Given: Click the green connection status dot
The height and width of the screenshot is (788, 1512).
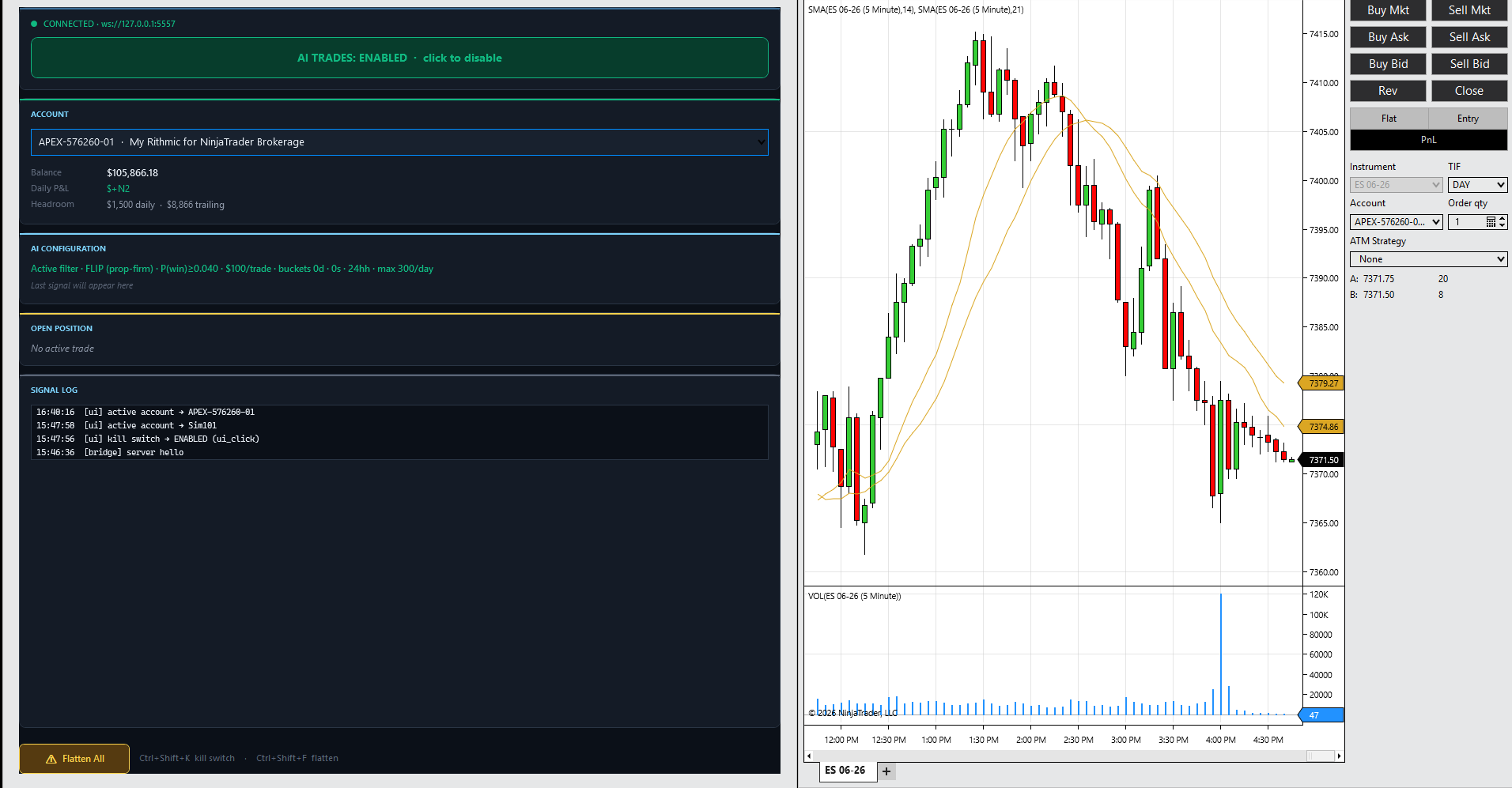Looking at the screenshot, I should [x=34, y=24].
